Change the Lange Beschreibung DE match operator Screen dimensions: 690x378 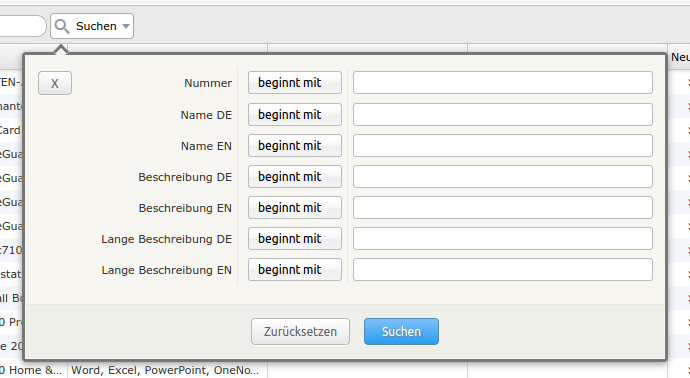coord(295,239)
